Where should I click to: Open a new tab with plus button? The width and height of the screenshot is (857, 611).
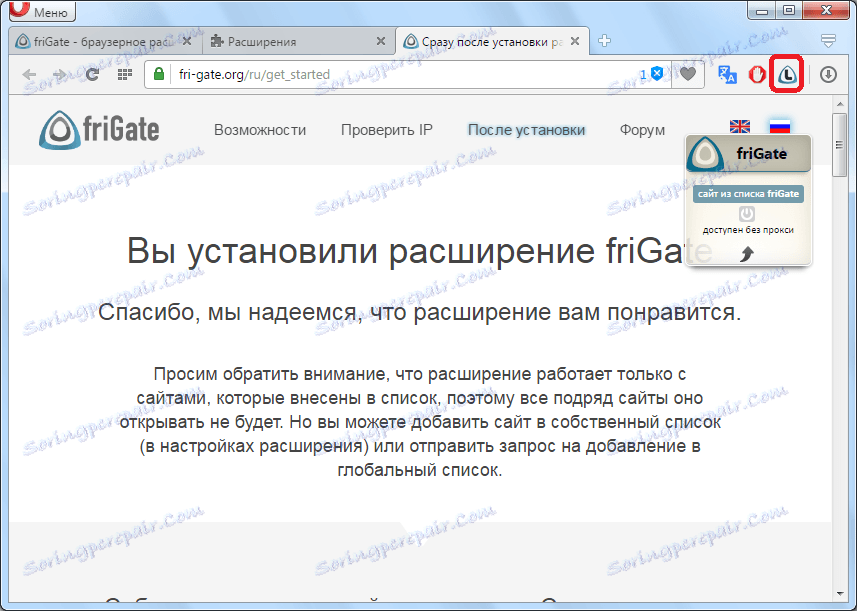point(604,41)
